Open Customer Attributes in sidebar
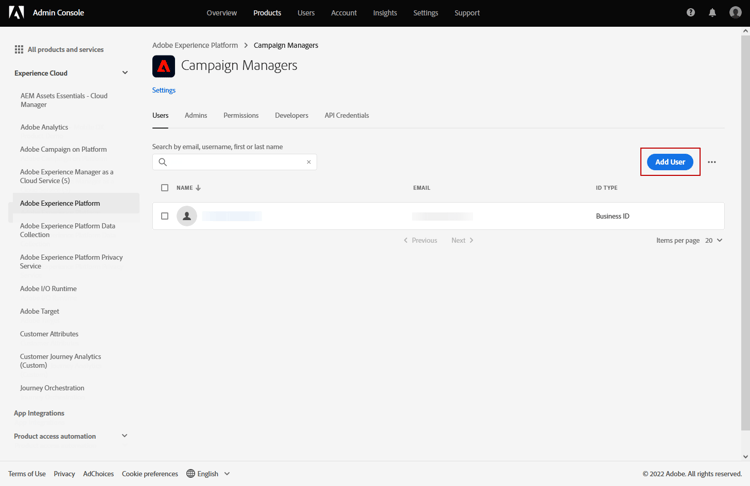The width and height of the screenshot is (750, 486). tap(49, 333)
